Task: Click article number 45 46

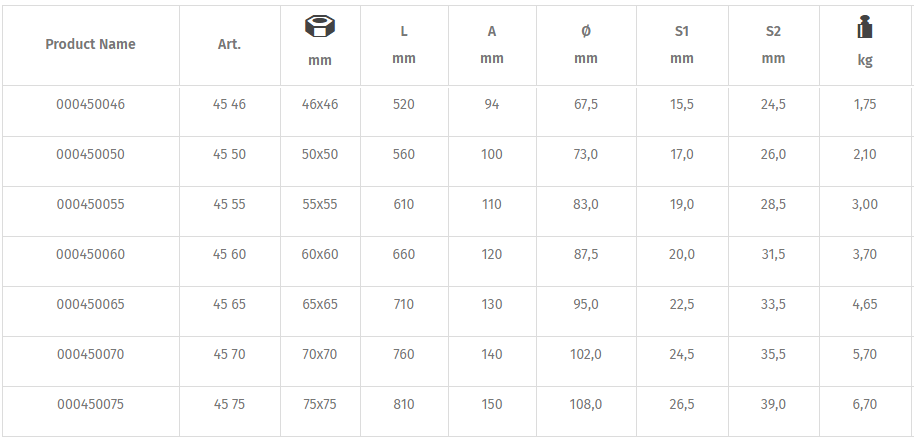Action: 229,104
